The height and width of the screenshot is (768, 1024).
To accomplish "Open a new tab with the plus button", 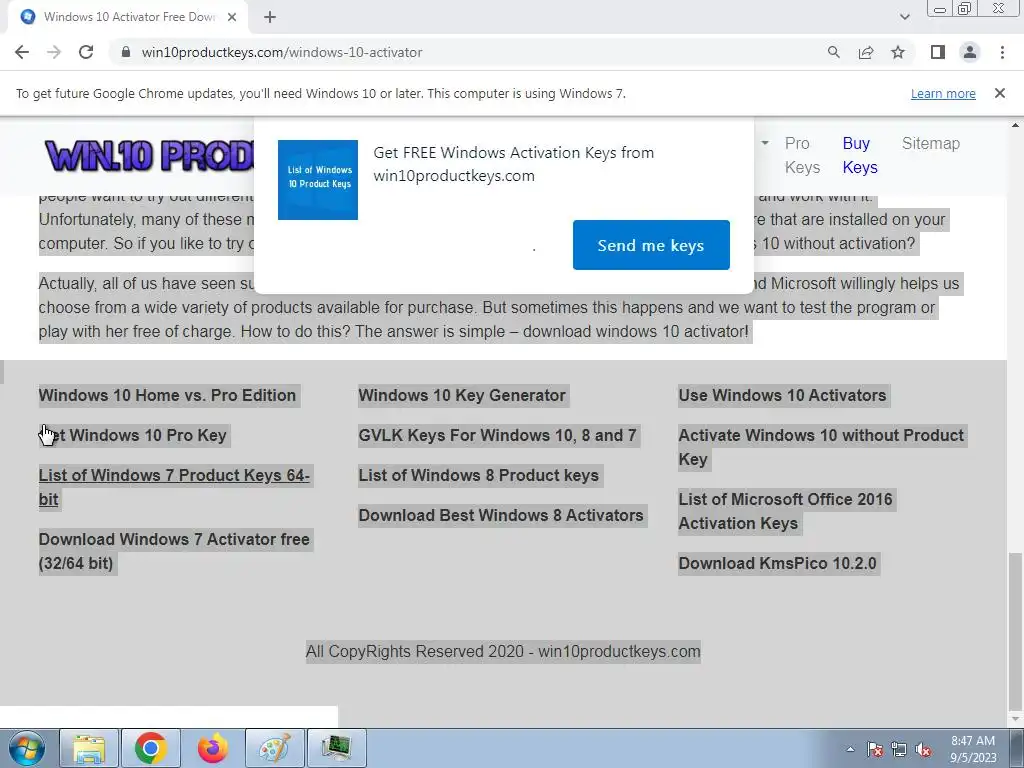I will (x=270, y=17).
